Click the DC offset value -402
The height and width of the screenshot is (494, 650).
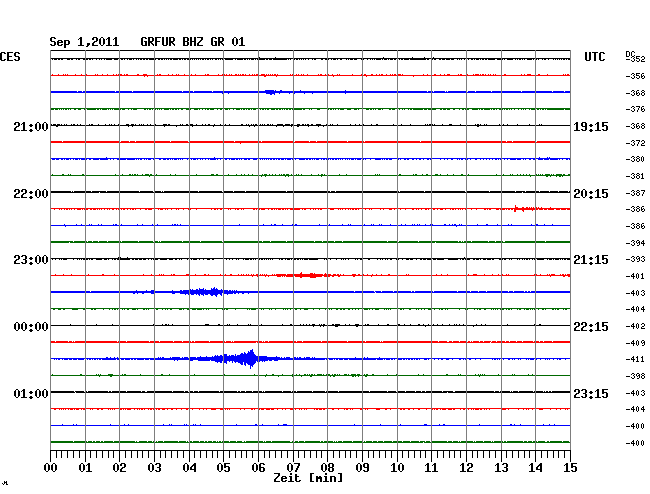[x=635, y=326]
